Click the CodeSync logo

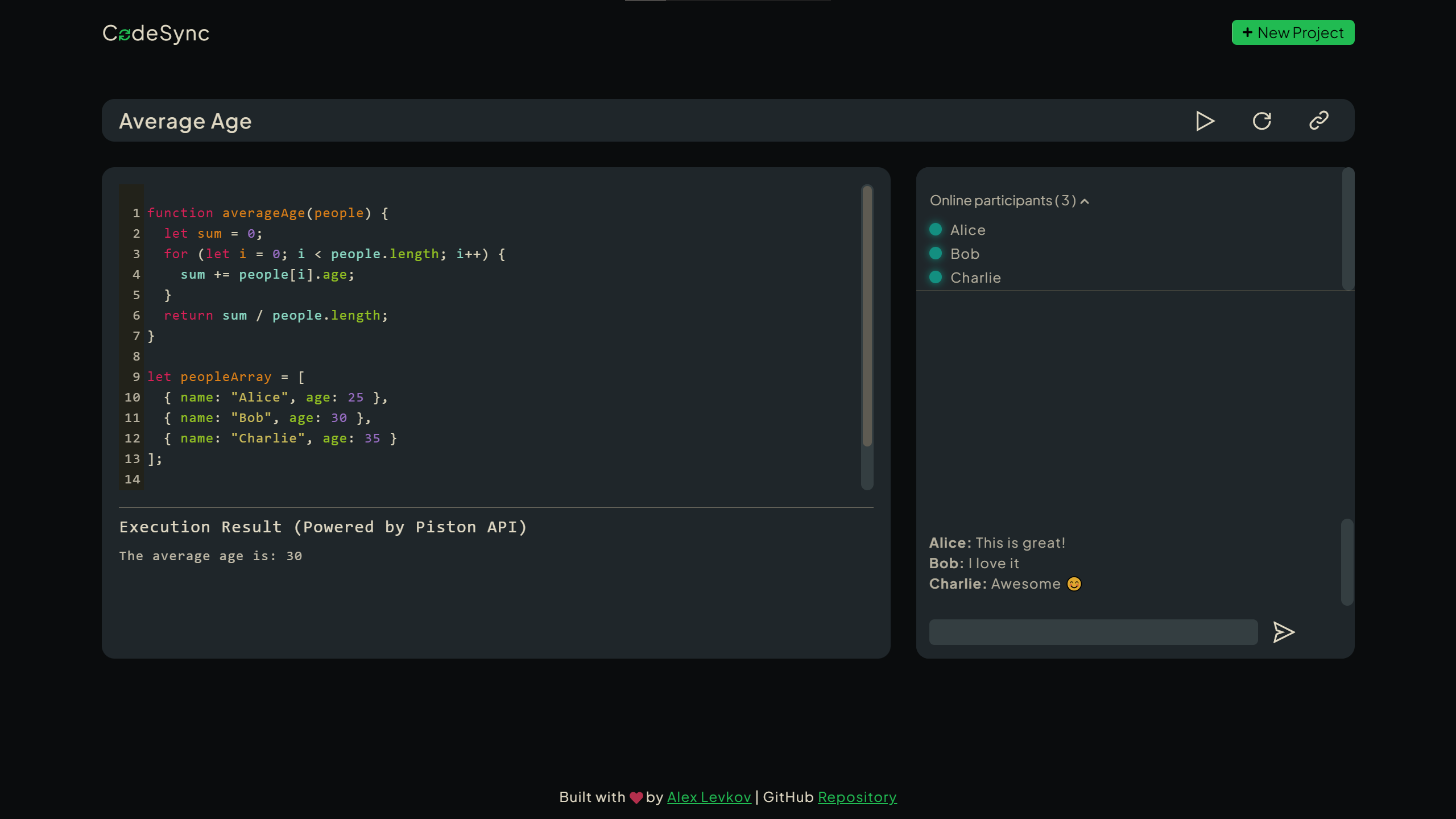click(x=156, y=33)
